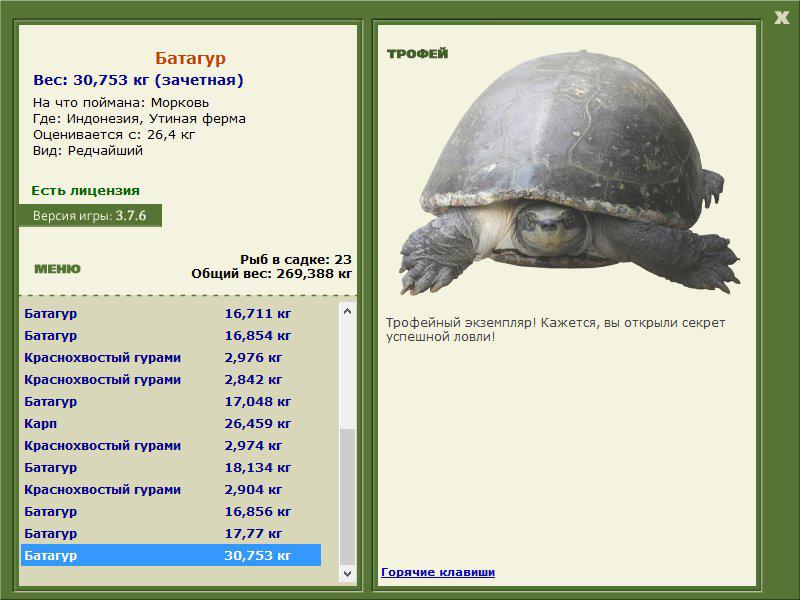Viewport: 800px width, 600px height.
Task: Open the МЕНЮ menu
Action: pos(57,269)
